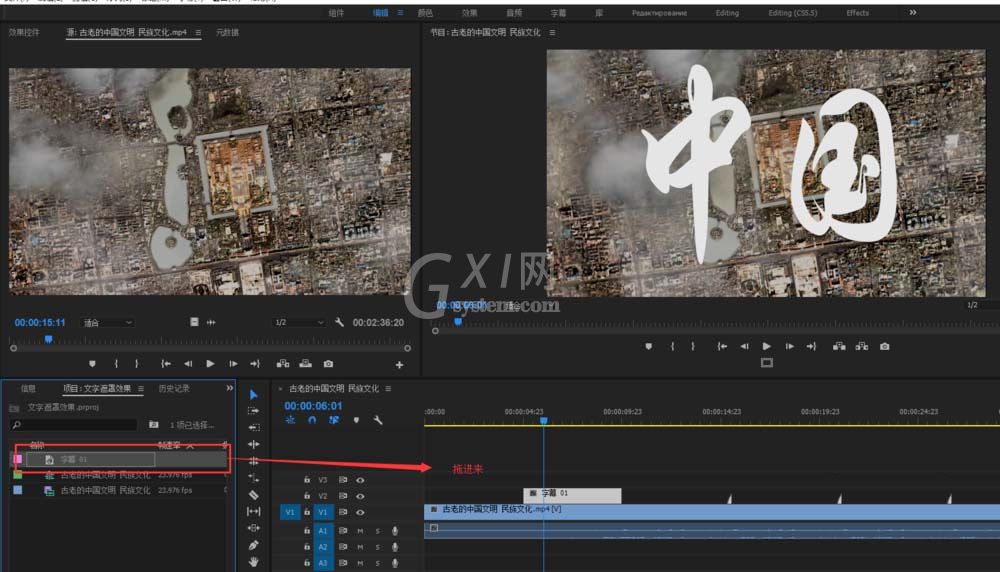Click Overwrite button in source monitor
This screenshot has height=572, width=1000.
click(305, 363)
